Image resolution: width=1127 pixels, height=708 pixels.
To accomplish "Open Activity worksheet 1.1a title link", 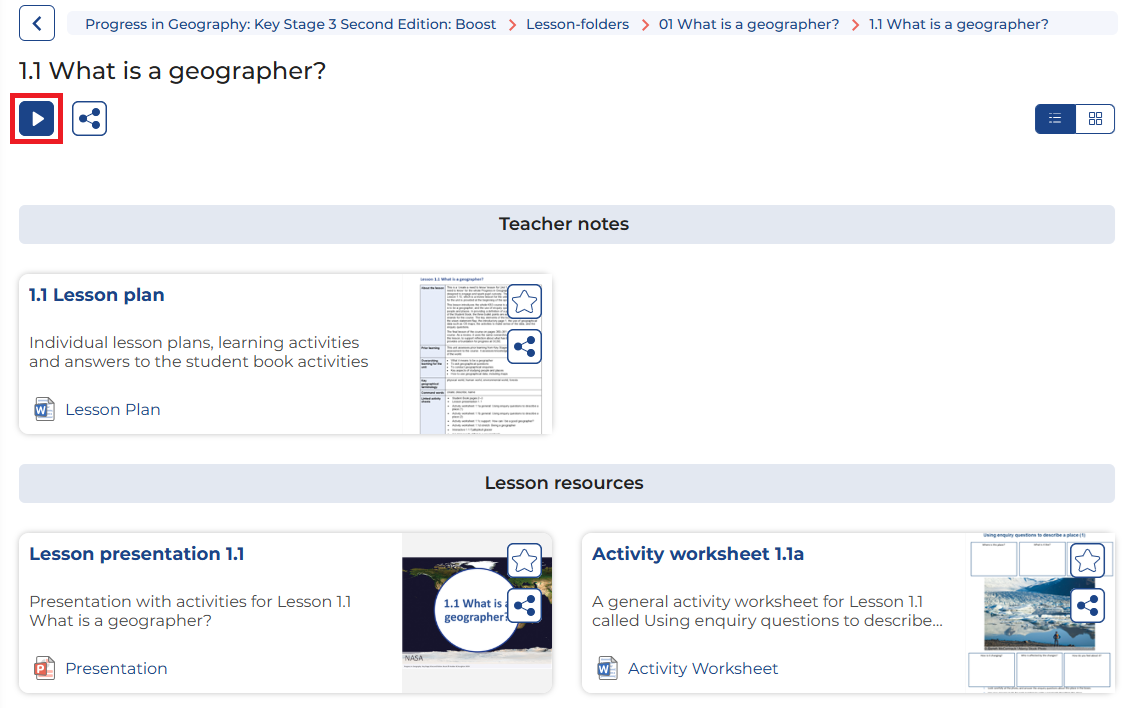I will point(698,554).
